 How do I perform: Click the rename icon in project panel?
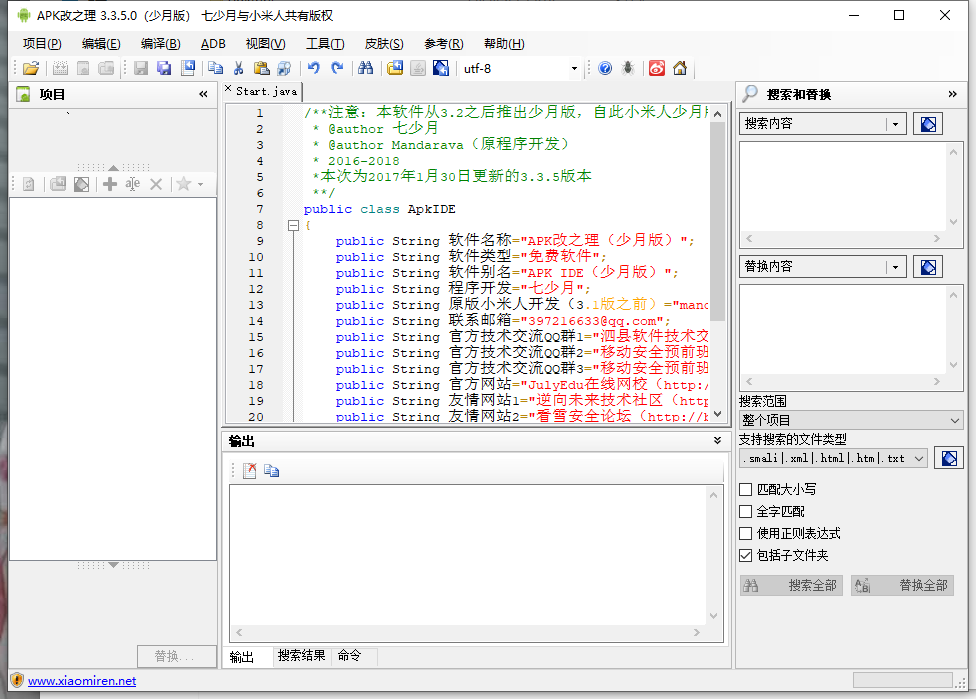click(133, 184)
